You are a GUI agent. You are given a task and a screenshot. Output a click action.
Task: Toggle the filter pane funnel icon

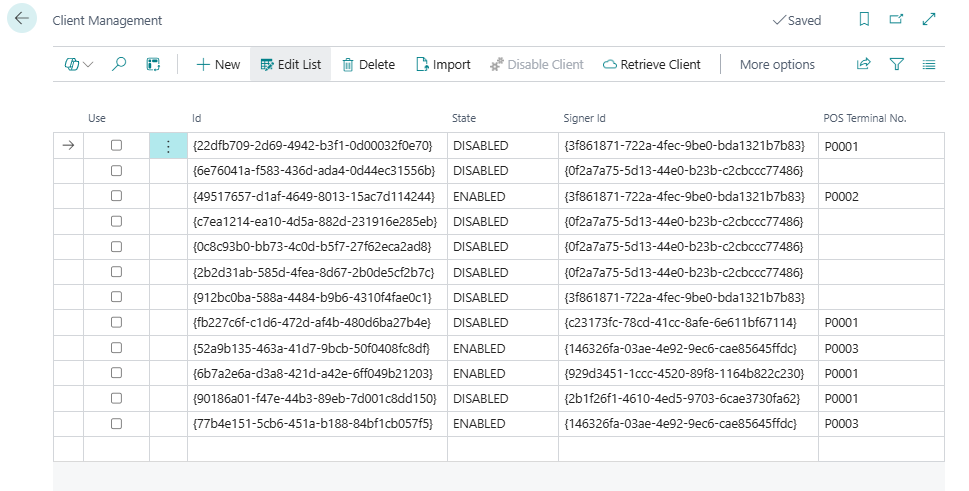coord(897,64)
